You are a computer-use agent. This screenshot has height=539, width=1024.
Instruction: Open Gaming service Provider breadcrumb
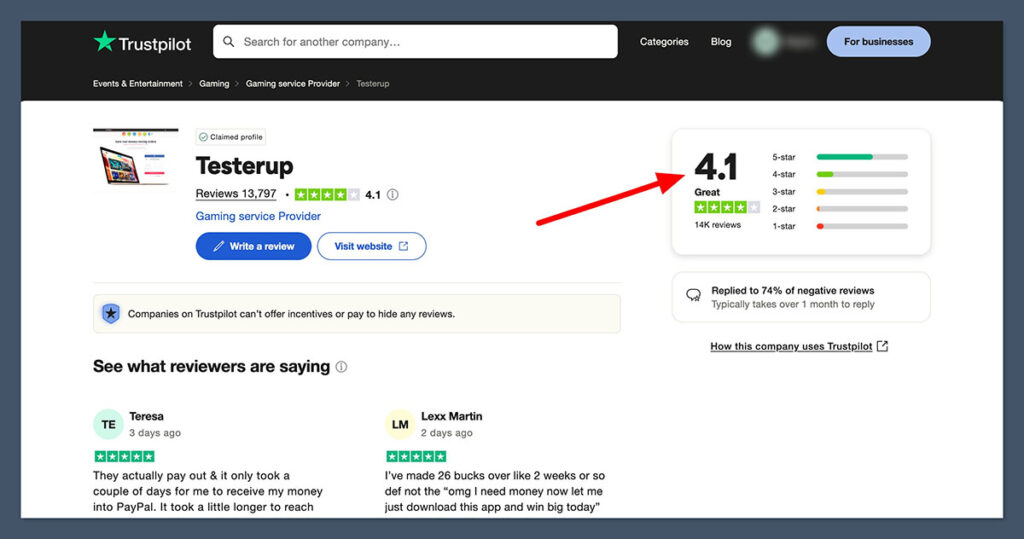pyautogui.click(x=293, y=84)
